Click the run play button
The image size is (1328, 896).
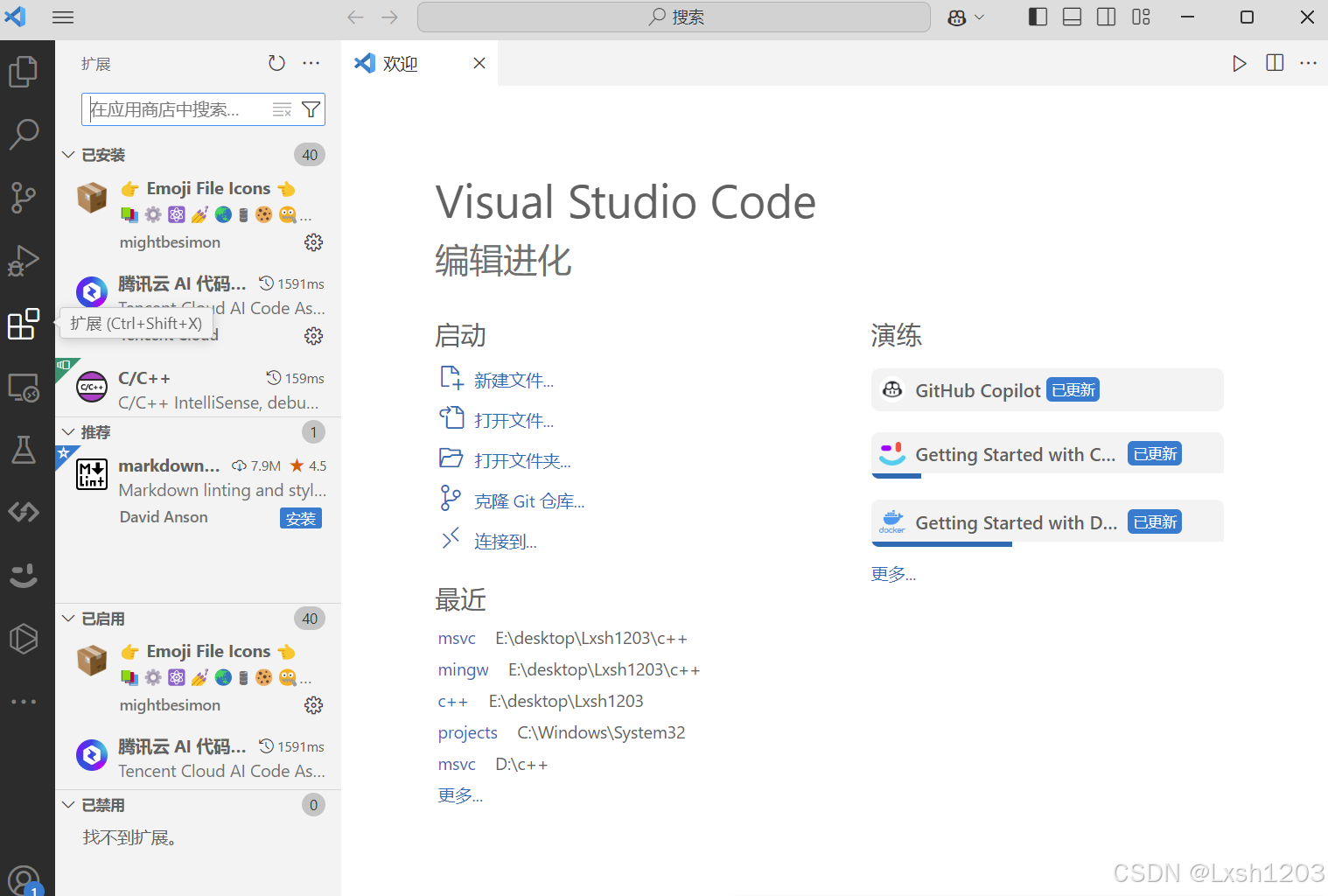tap(1240, 63)
